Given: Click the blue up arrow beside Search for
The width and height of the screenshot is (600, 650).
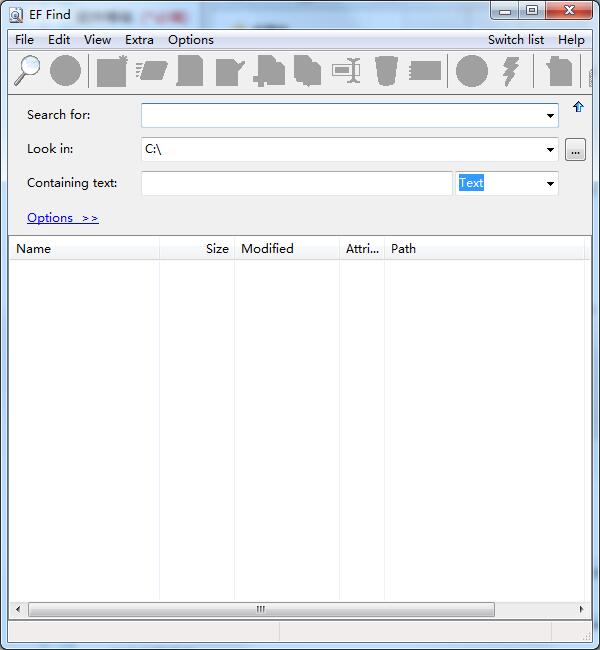Looking at the screenshot, I should (578, 107).
